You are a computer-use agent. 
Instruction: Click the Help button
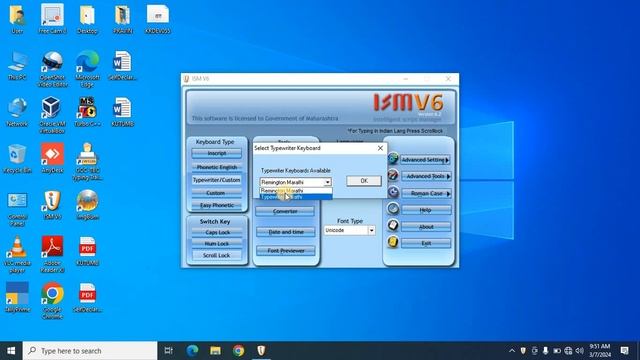tap(426, 210)
